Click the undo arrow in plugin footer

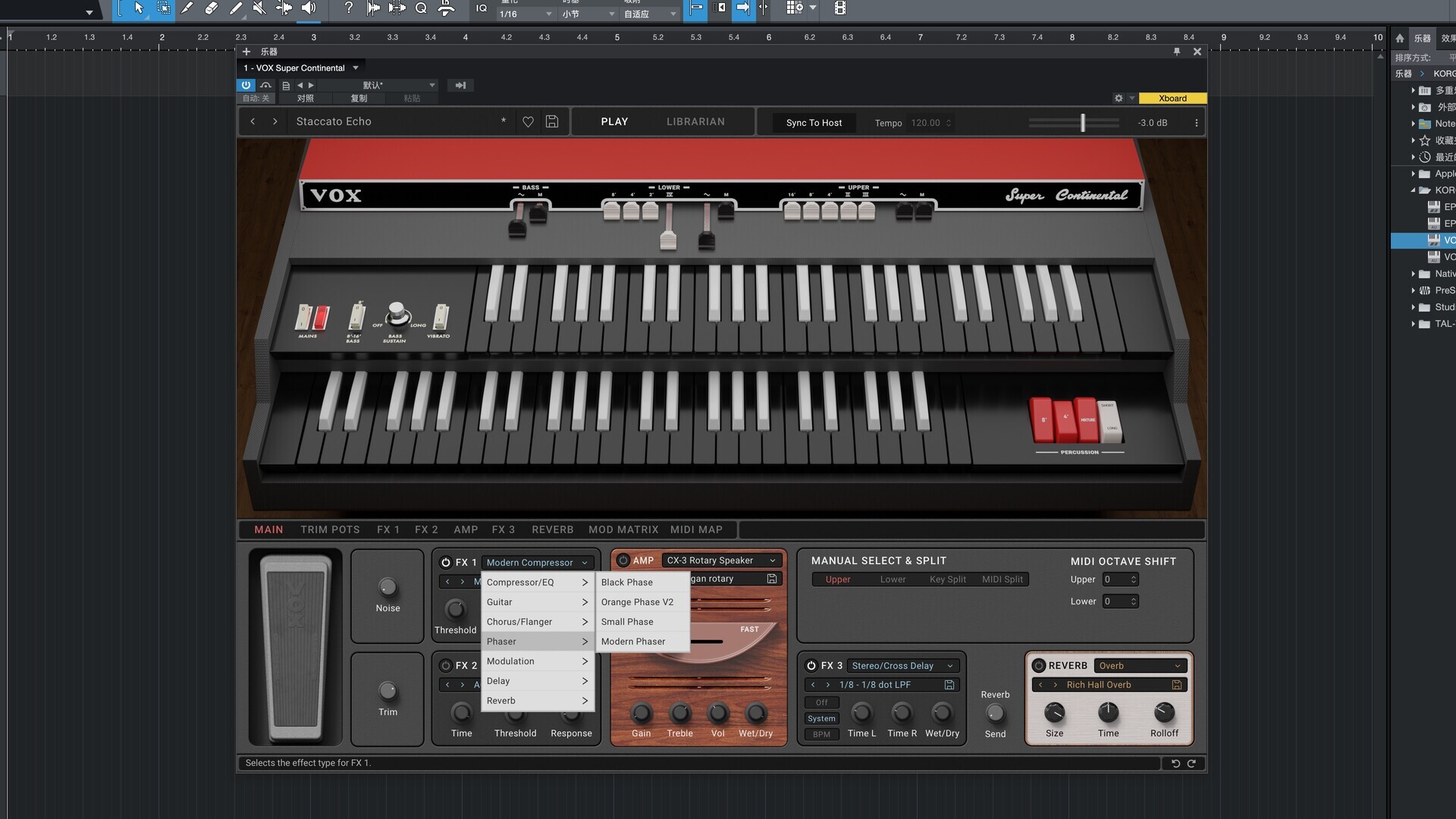coord(1175,764)
